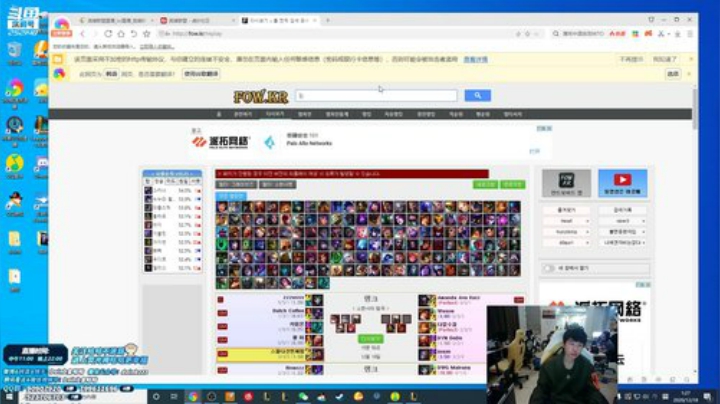Open the blue details link in the security warning bar
The height and width of the screenshot is (404, 720).
click(x=475, y=59)
